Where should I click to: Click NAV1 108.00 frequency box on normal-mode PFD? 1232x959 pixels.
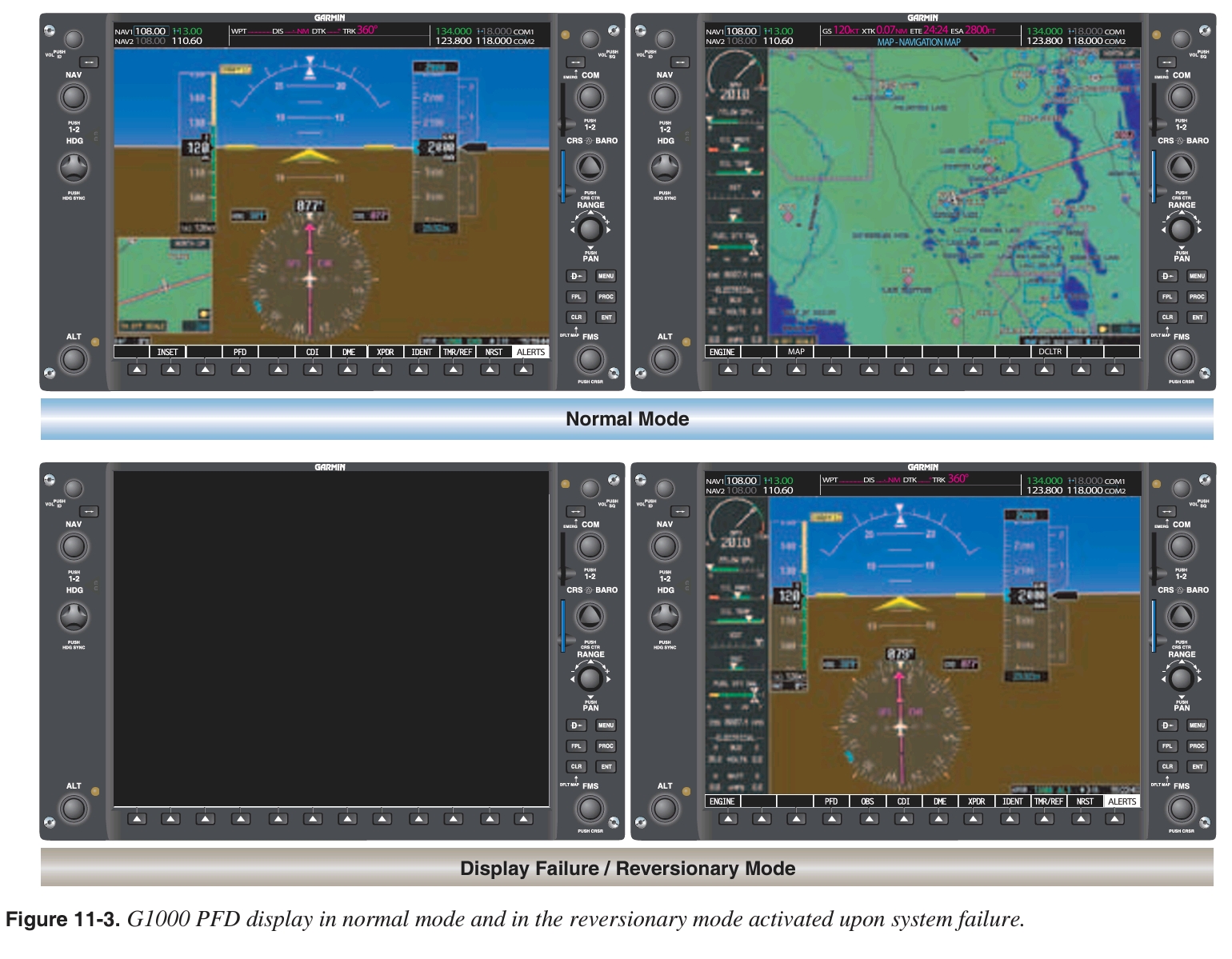(150, 31)
